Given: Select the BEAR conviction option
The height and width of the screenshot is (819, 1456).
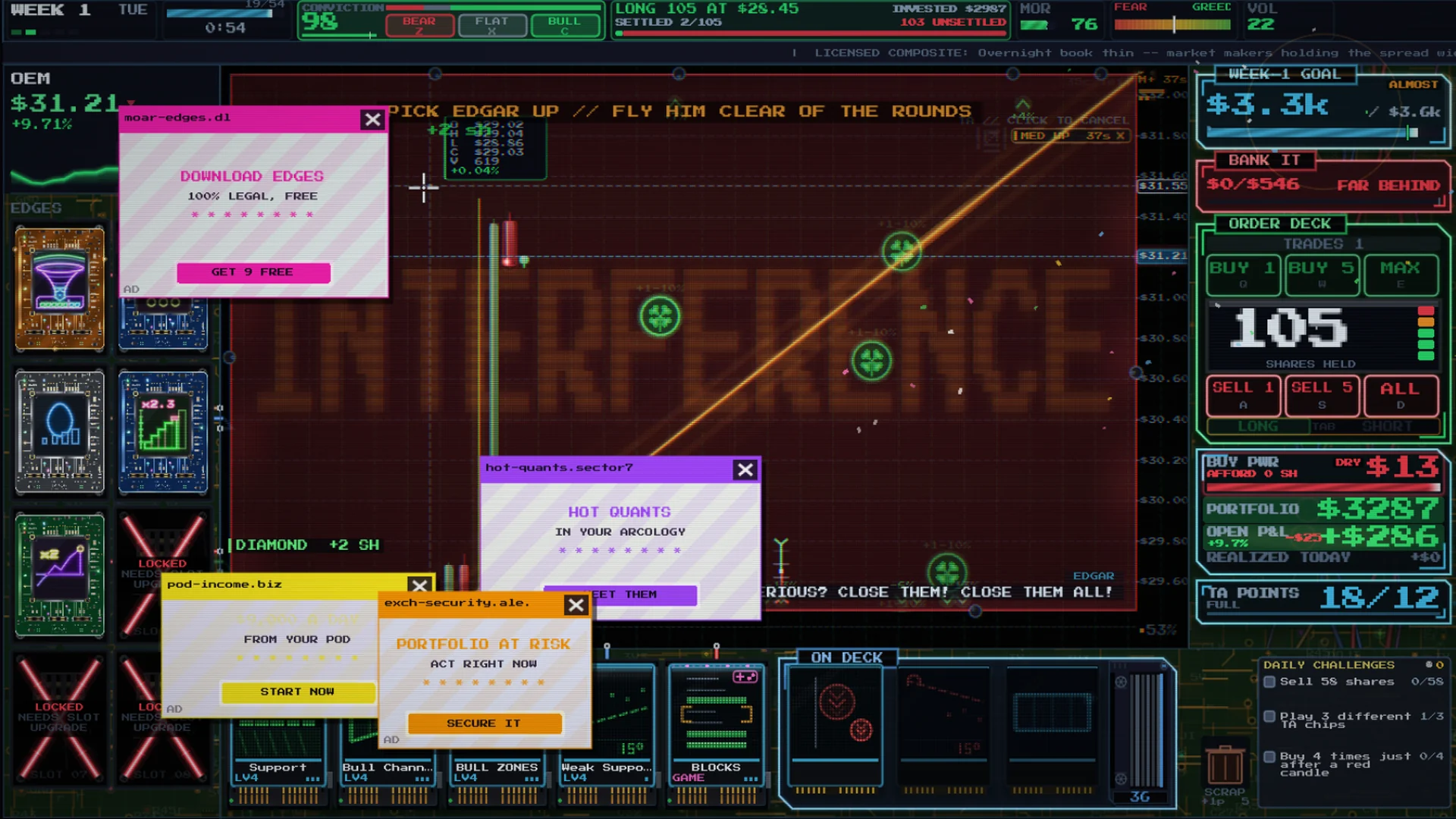Looking at the screenshot, I should pos(419,25).
